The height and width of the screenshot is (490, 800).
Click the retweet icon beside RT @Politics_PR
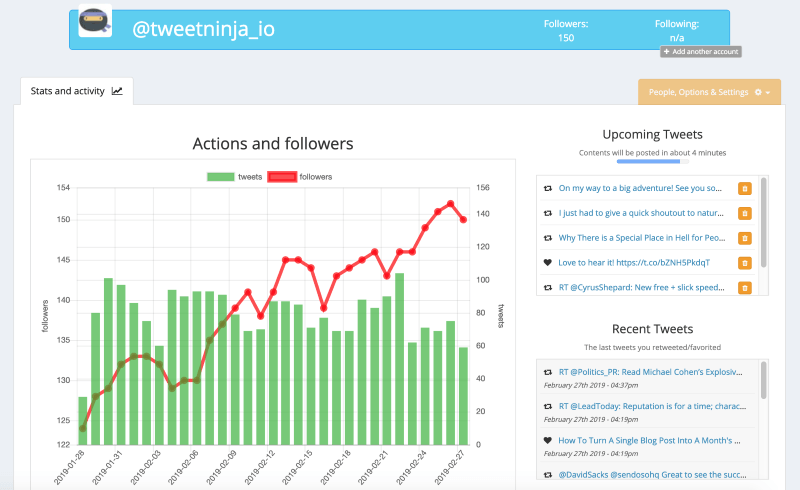pos(547,371)
